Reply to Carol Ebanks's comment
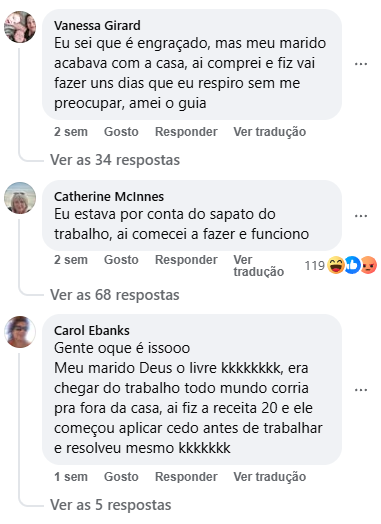Viewport: 381px width, 524px height. 186,477
